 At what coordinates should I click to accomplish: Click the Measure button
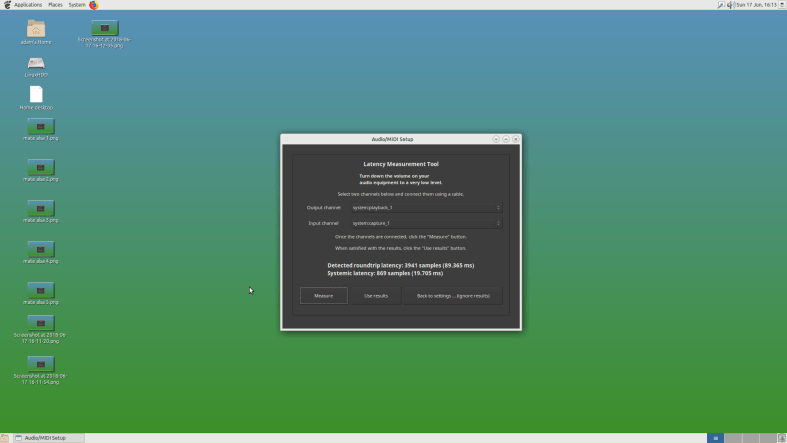pos(323,296)
